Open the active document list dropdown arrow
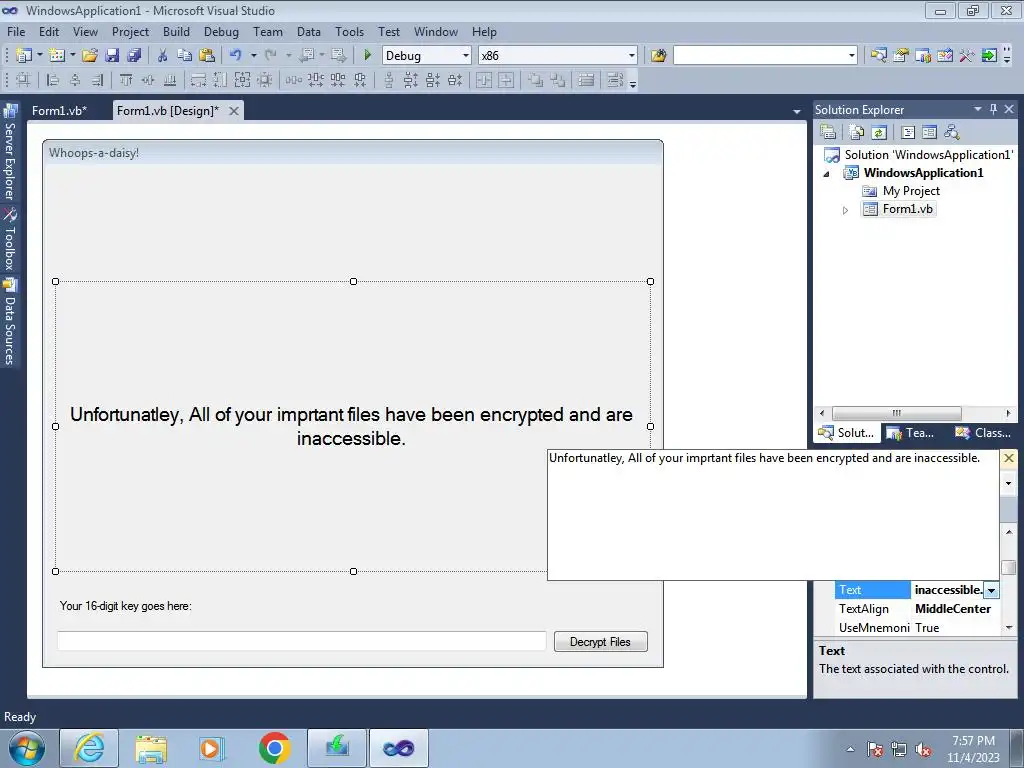 point(797,112)
